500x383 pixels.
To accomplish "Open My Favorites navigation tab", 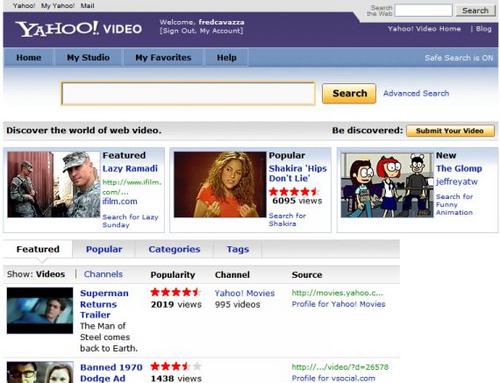I will (x=163, y=58).
